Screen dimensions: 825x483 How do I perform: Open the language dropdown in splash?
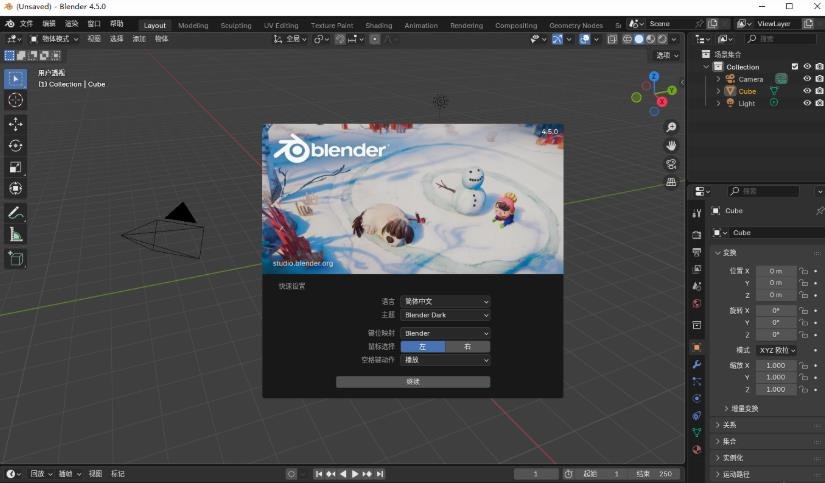(x=446, y=301)
